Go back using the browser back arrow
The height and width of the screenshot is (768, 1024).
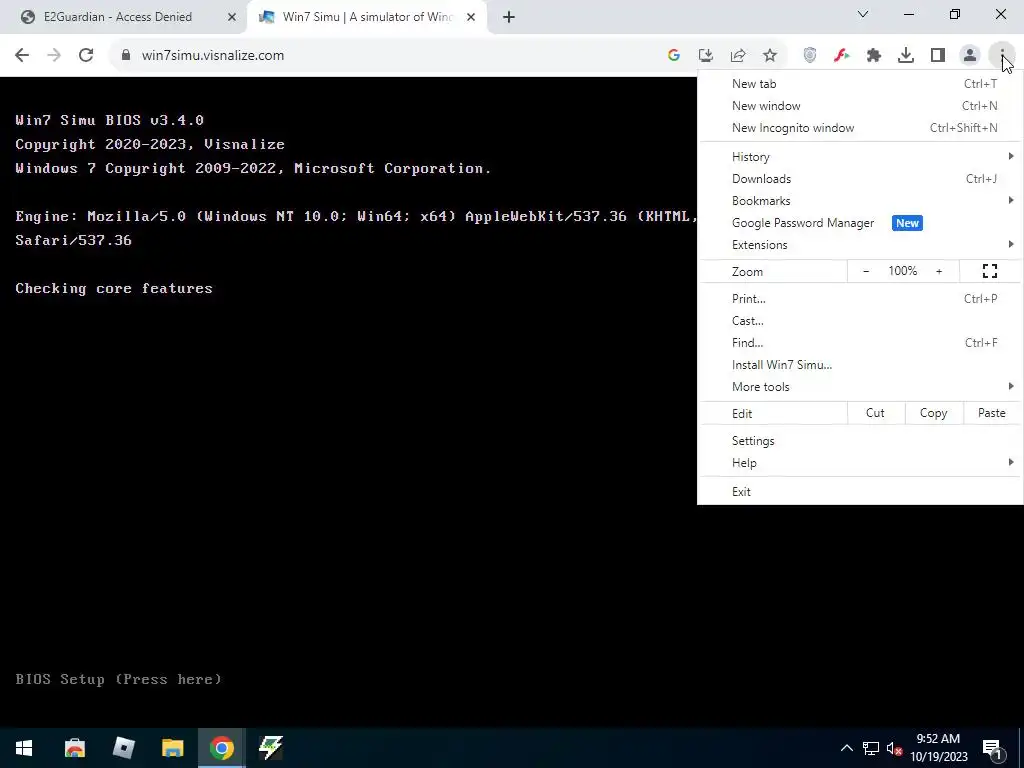(22, 55)
